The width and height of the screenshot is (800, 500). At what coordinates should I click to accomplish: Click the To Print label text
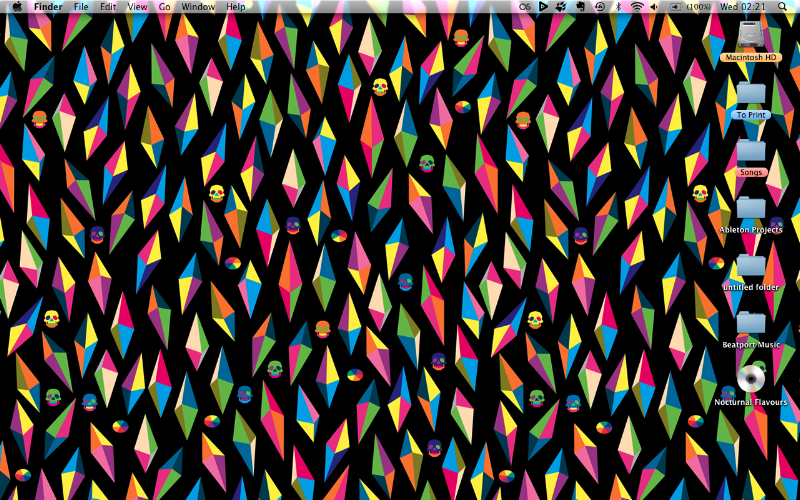click(x=751, y=115)
